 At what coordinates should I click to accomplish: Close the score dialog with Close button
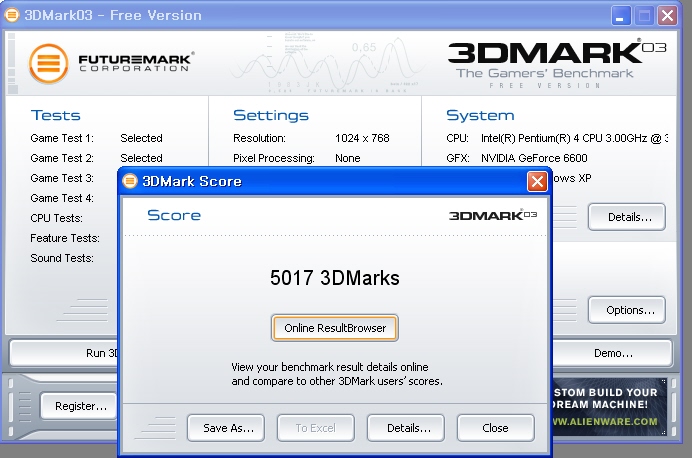point(496,428)
